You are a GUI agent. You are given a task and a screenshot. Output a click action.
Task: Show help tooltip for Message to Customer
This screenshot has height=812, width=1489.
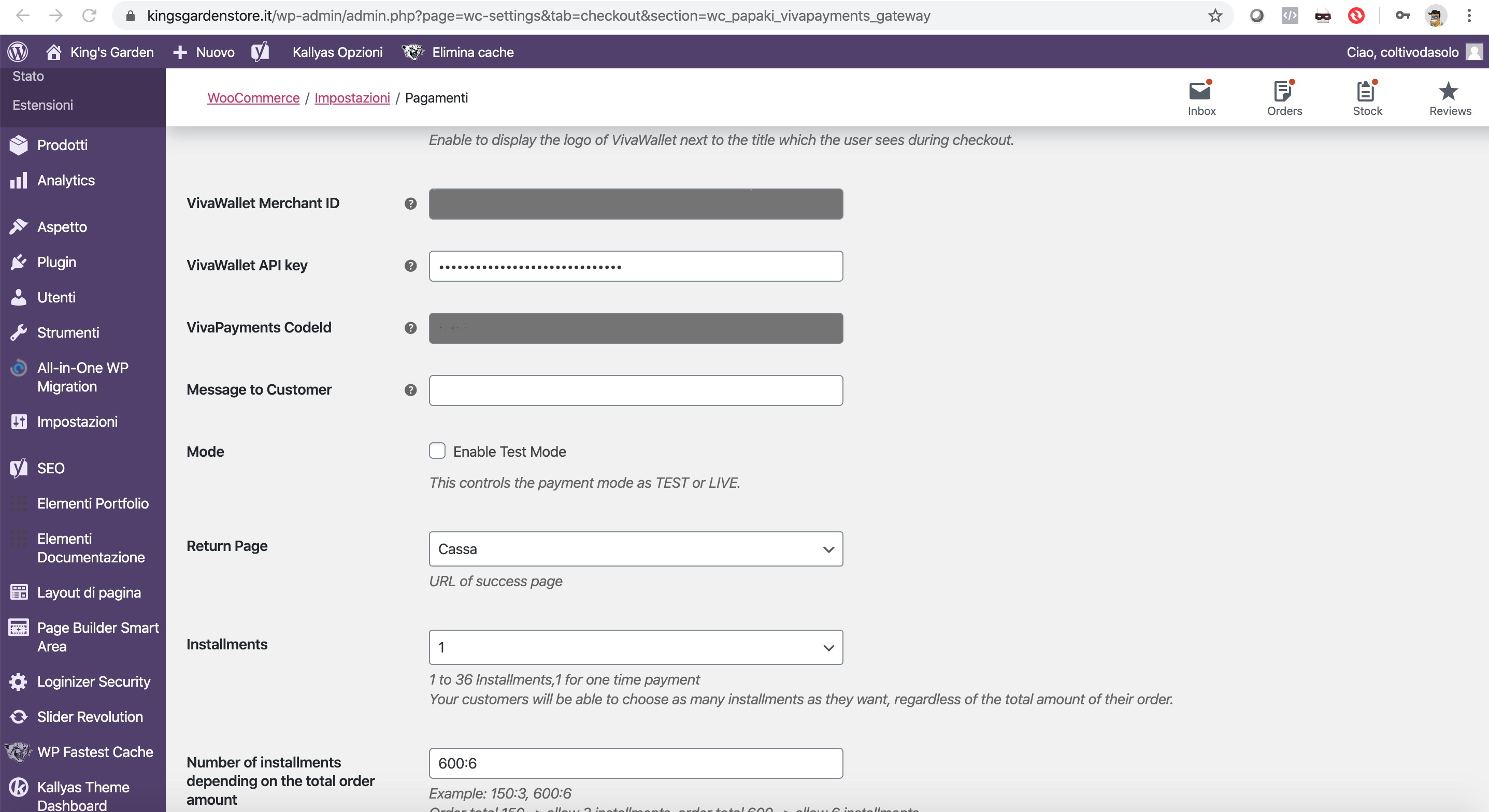pyautogui.click(x=410, y=390)
